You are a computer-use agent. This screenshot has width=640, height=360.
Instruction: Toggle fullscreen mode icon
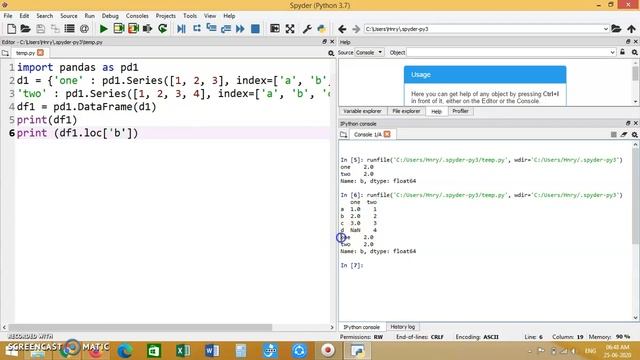290,29
